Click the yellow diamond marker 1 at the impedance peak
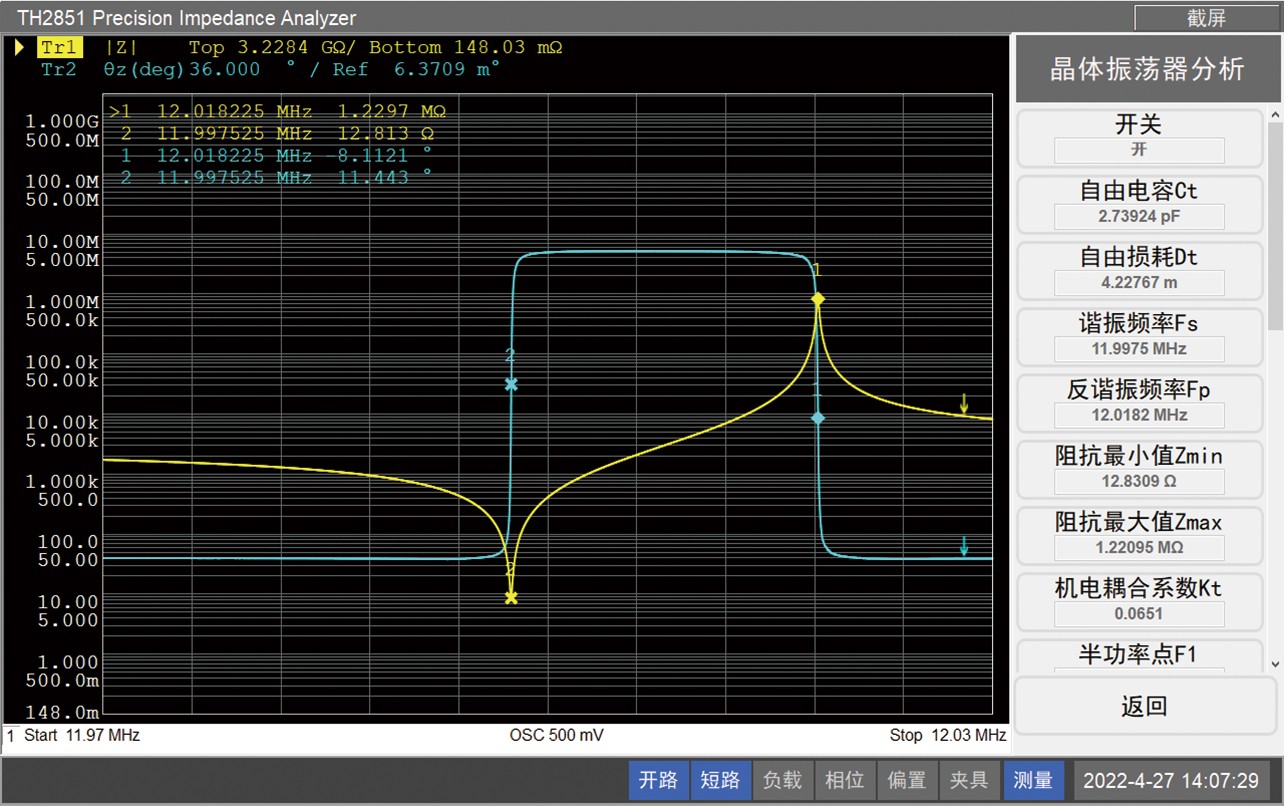 click(x=817, y=299)
